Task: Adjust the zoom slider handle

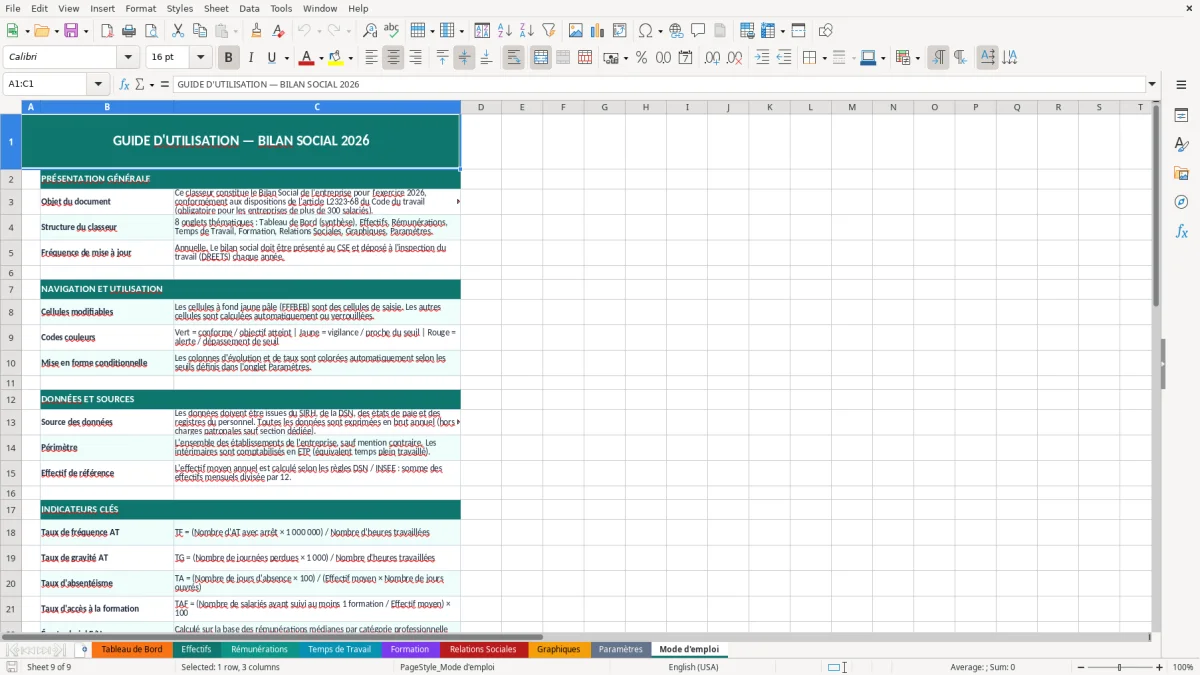Action: tap(1120, 667)
